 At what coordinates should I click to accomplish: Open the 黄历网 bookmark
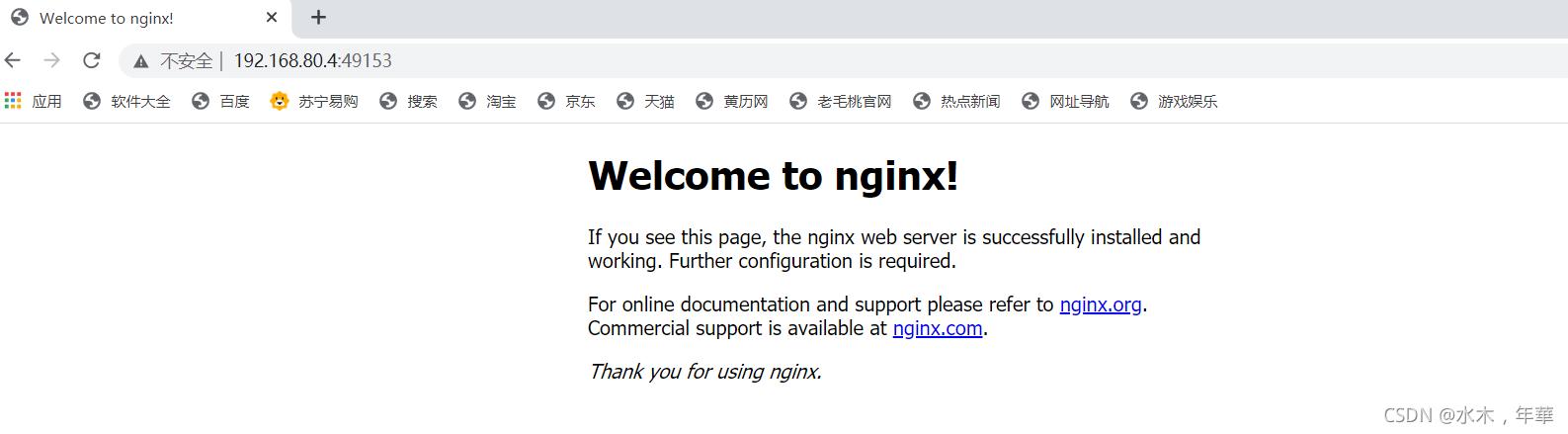pyautogui.click(x=732, y=101)
